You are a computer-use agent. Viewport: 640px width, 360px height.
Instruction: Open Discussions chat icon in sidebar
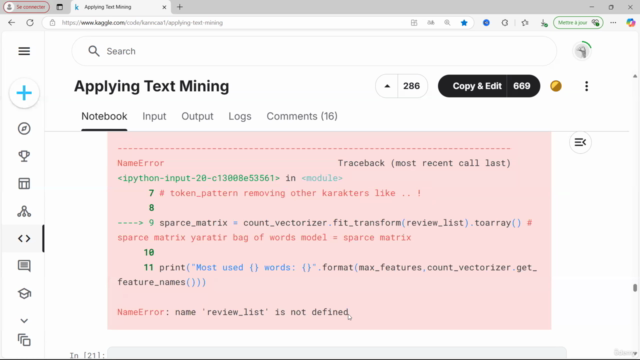(x=24, y=266)
